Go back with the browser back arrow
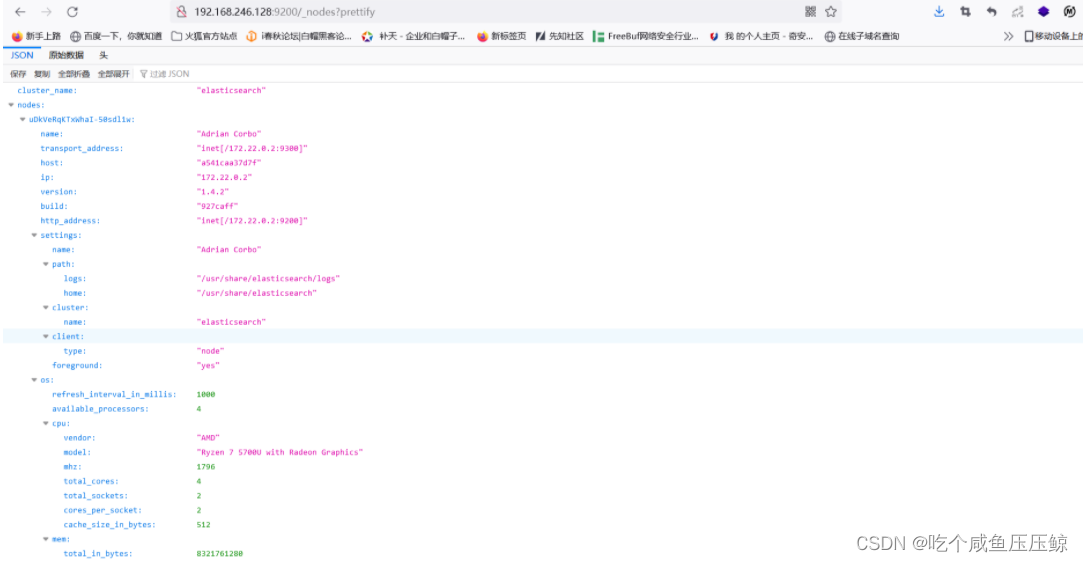1083x562 pixels. (20, 12)
